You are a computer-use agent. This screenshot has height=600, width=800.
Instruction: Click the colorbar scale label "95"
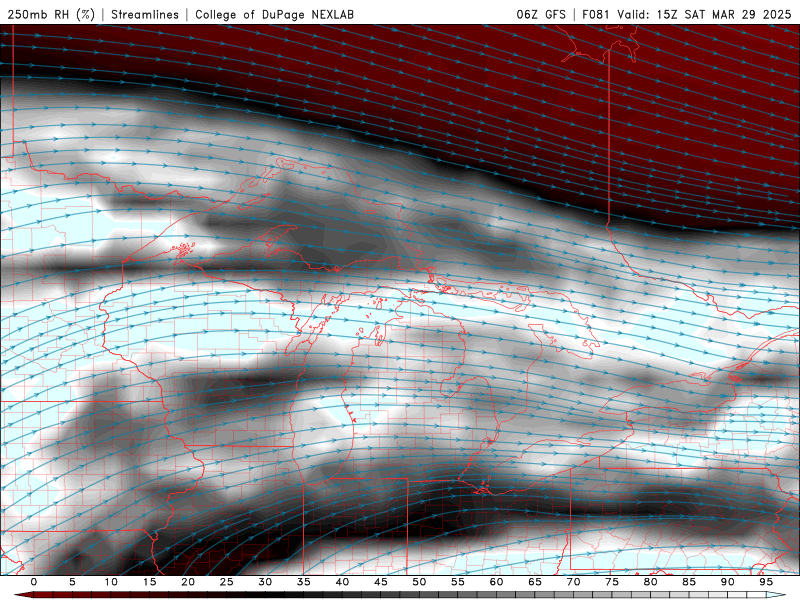coord(766,582)
